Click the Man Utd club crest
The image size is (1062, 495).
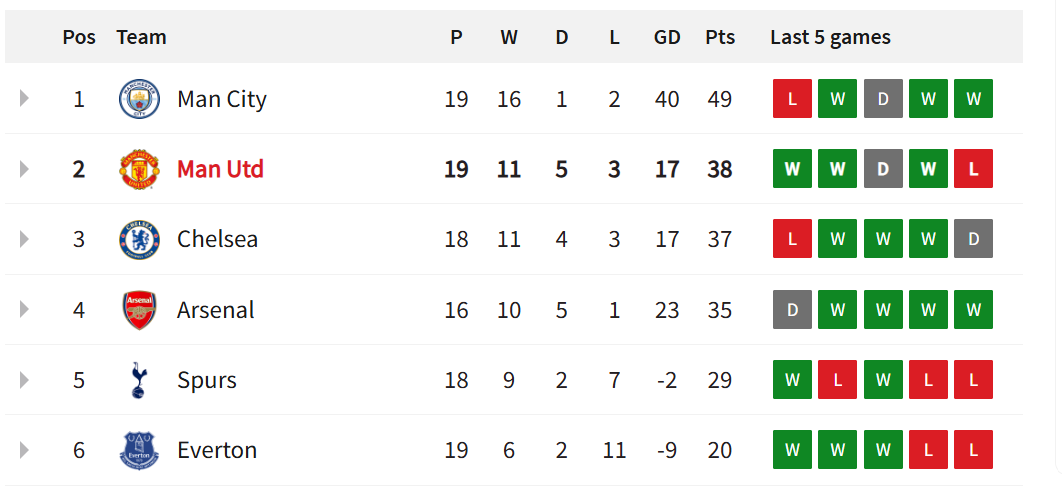coord(139,169)
